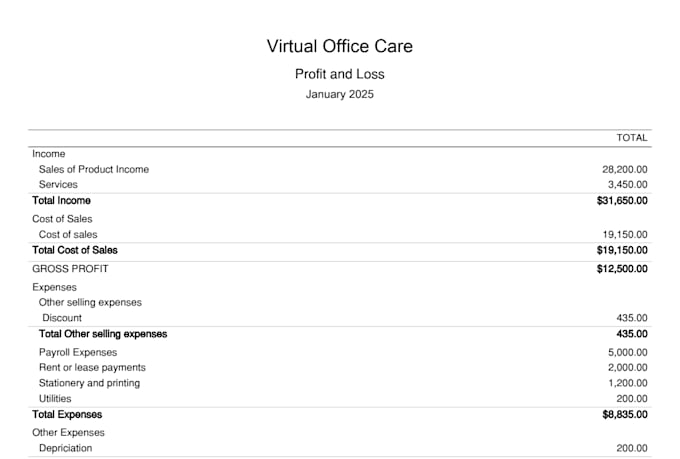680x459 pixels.
Task: Open the 5,000.00 payroll amount
Action: (628, 352)
